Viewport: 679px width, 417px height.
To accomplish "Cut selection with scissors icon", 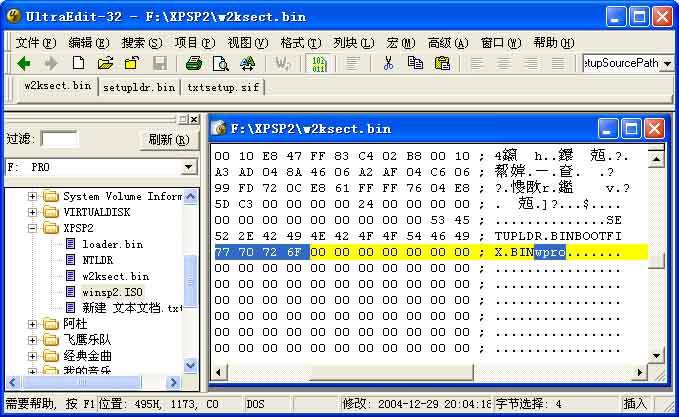I will [x=388, y=64].
